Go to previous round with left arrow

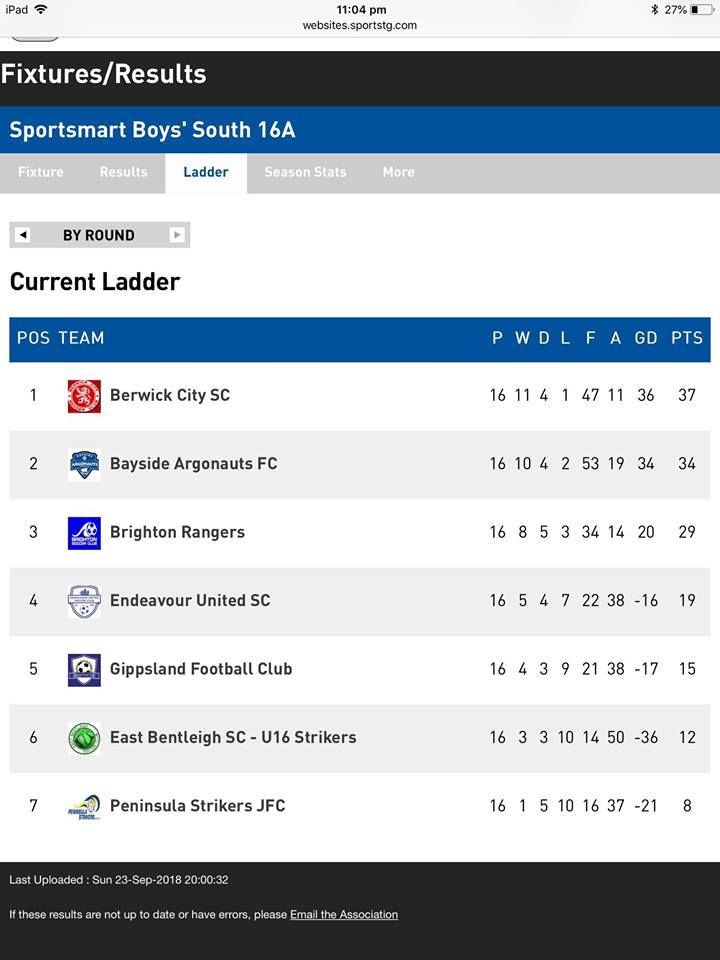(23, 235)
